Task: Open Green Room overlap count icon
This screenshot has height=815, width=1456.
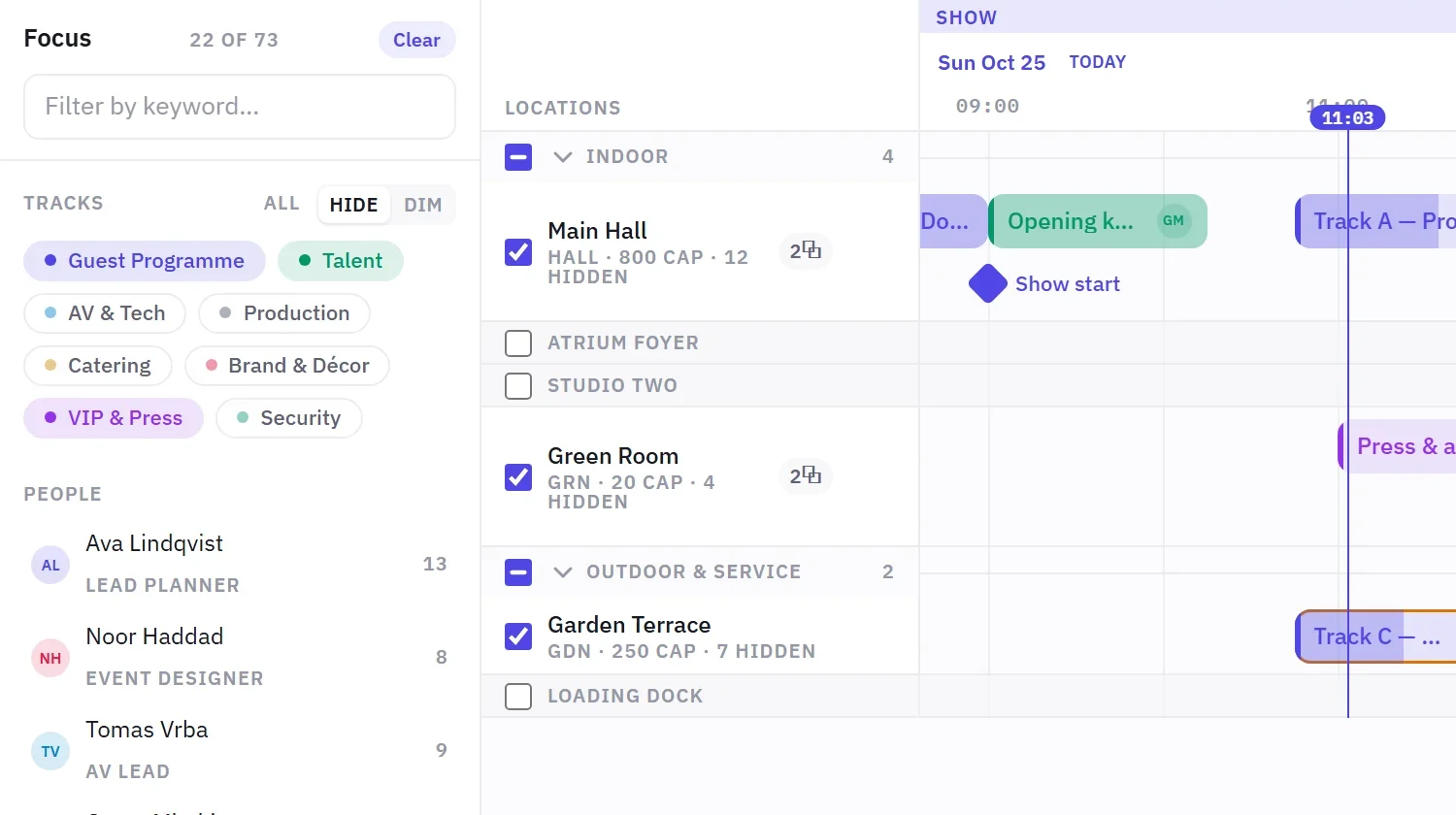Action: [805, 476]
